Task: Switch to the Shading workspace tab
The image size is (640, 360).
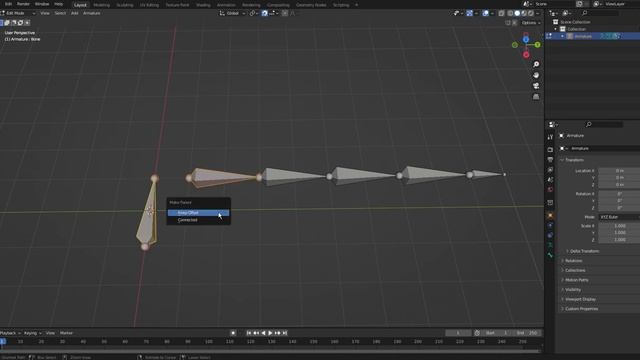Action: pyautogui.click(x=203, y=5)
